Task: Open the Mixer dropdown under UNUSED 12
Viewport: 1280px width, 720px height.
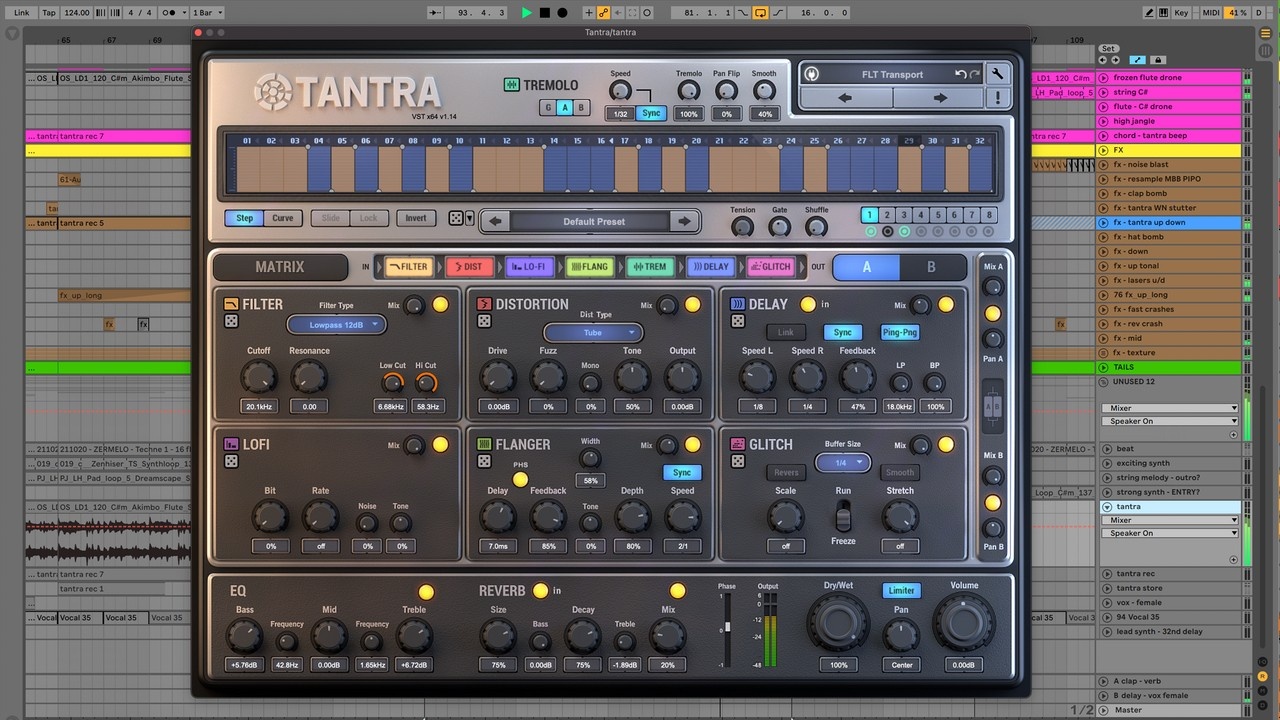Action: [1170, 408]
